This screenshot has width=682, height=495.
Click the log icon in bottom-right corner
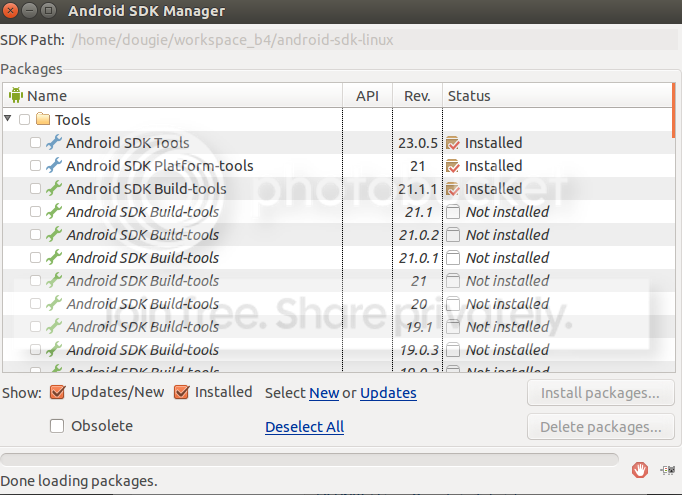tap(666, 469)
